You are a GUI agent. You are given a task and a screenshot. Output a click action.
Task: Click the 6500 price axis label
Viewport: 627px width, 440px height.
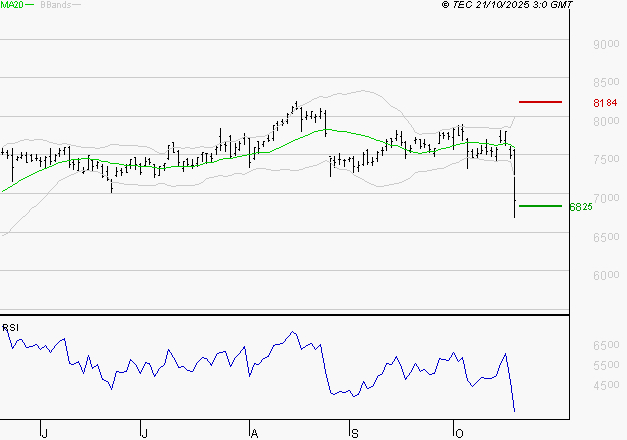click(606, 237)
